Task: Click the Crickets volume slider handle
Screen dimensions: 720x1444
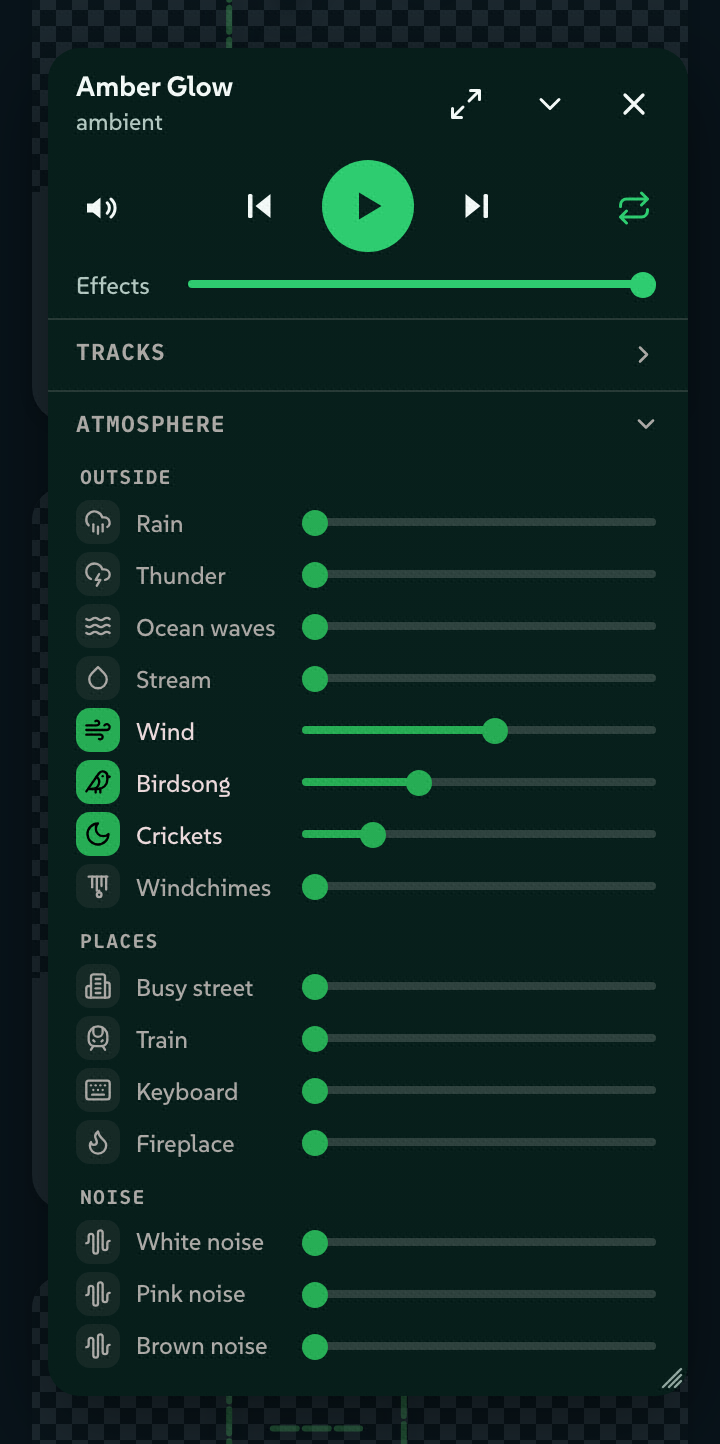Action: pyautogui.click(x=373, y=835)
